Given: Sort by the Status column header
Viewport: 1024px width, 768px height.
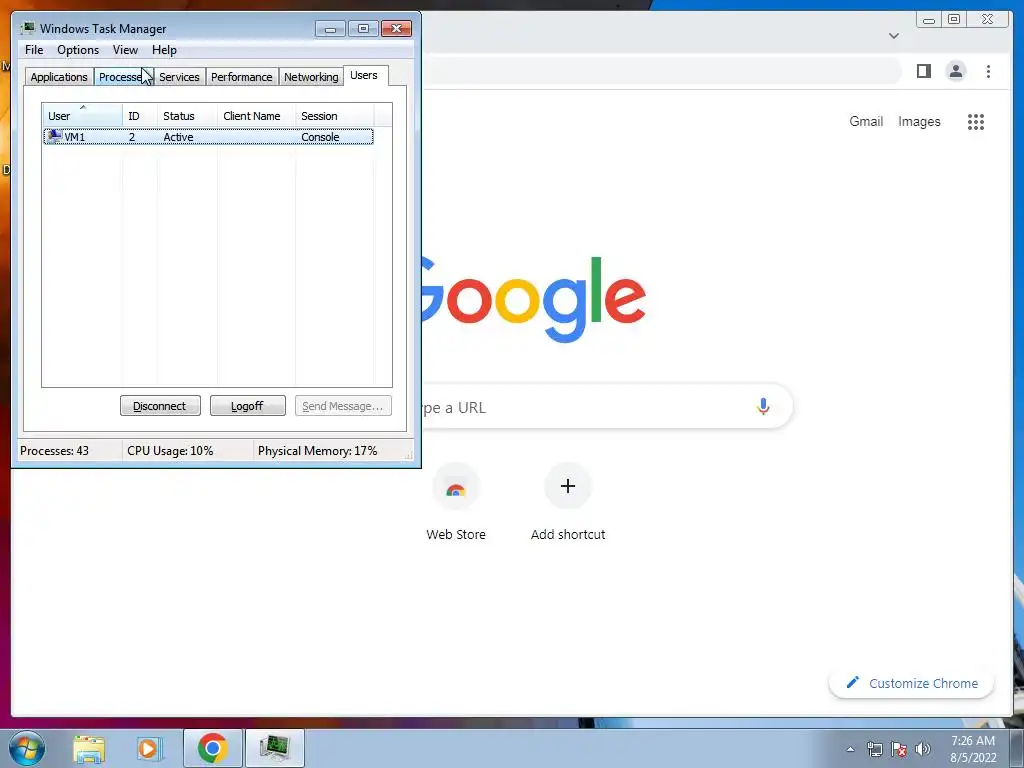Looking at the screenshot, I should coord(187,115).
